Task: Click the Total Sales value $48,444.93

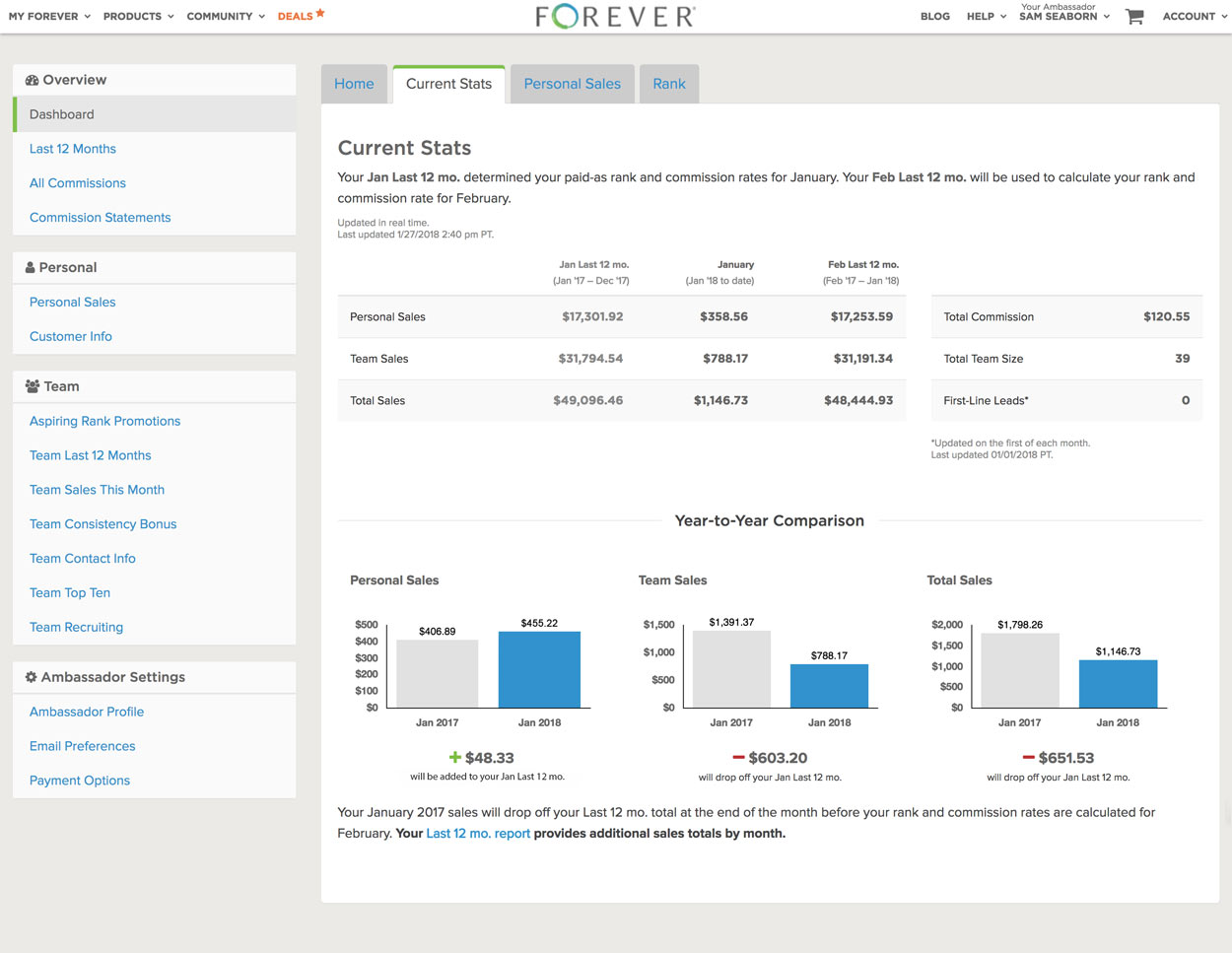Action: [858, 401]
